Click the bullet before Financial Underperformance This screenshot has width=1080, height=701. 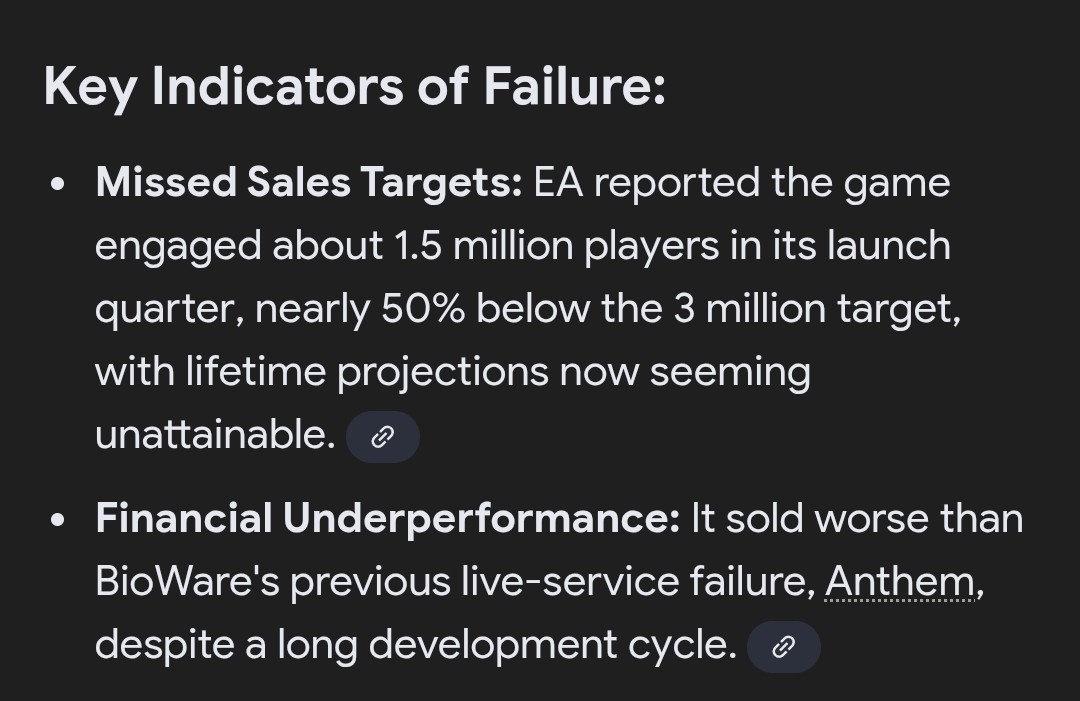coord(62,521)
